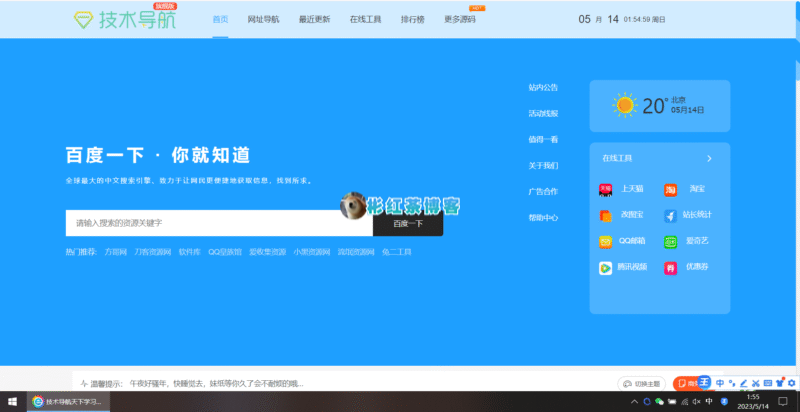
Task: Open the 上天猫 Tmall icon
Action: (x=605, y=190)
